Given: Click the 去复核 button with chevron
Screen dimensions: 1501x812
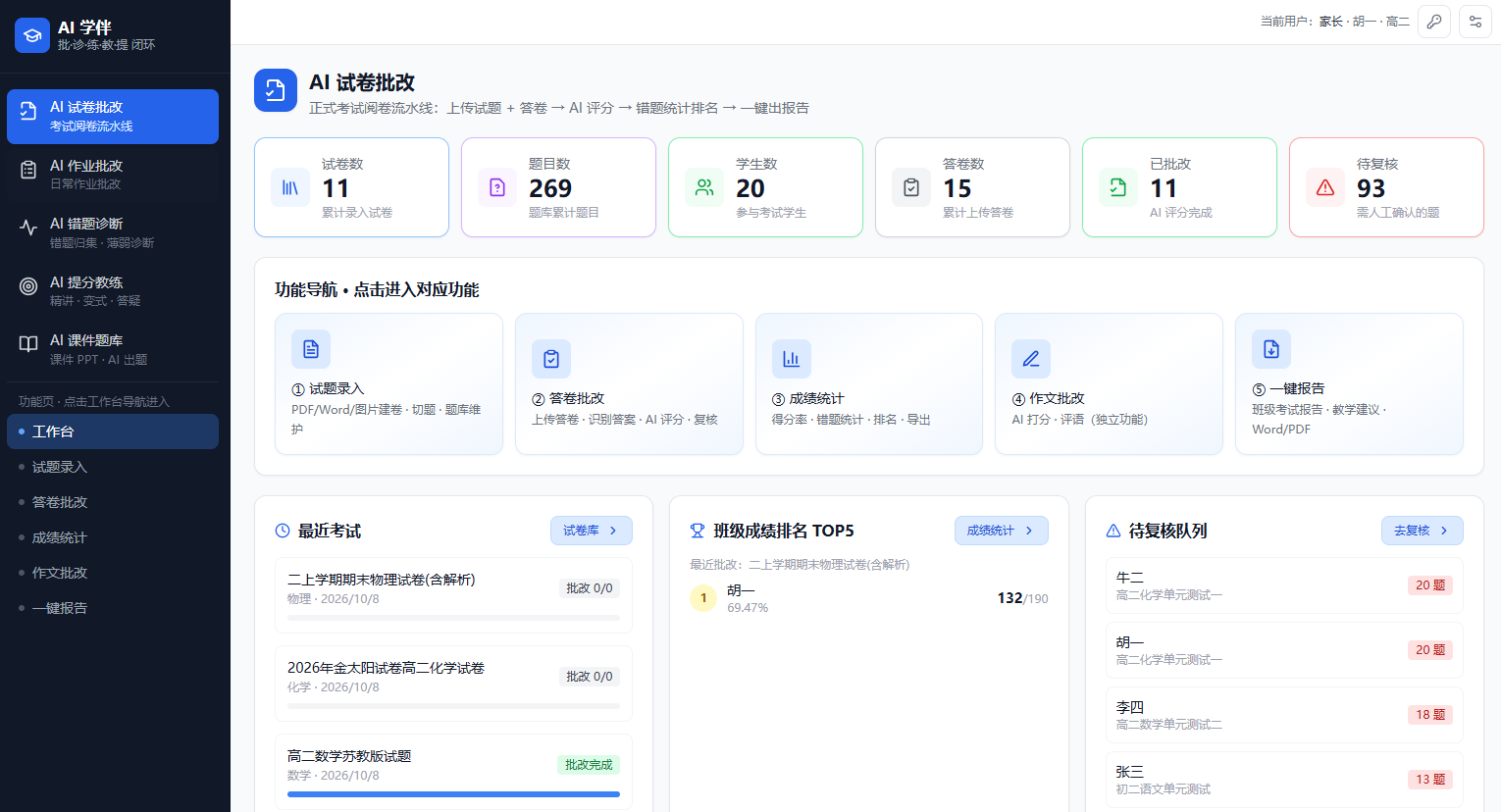Looking at the screenshot, I should [x=1423, y=531].
